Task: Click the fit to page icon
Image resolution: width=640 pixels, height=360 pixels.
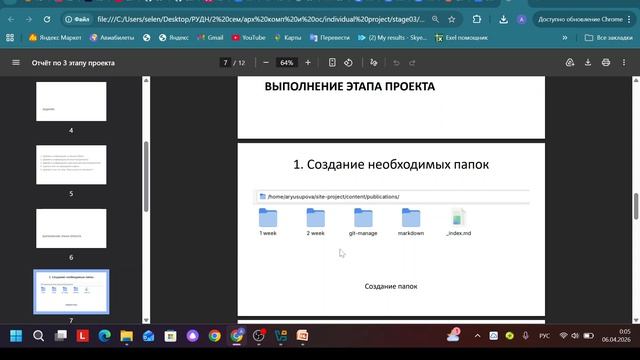Action: pos(332,62)
